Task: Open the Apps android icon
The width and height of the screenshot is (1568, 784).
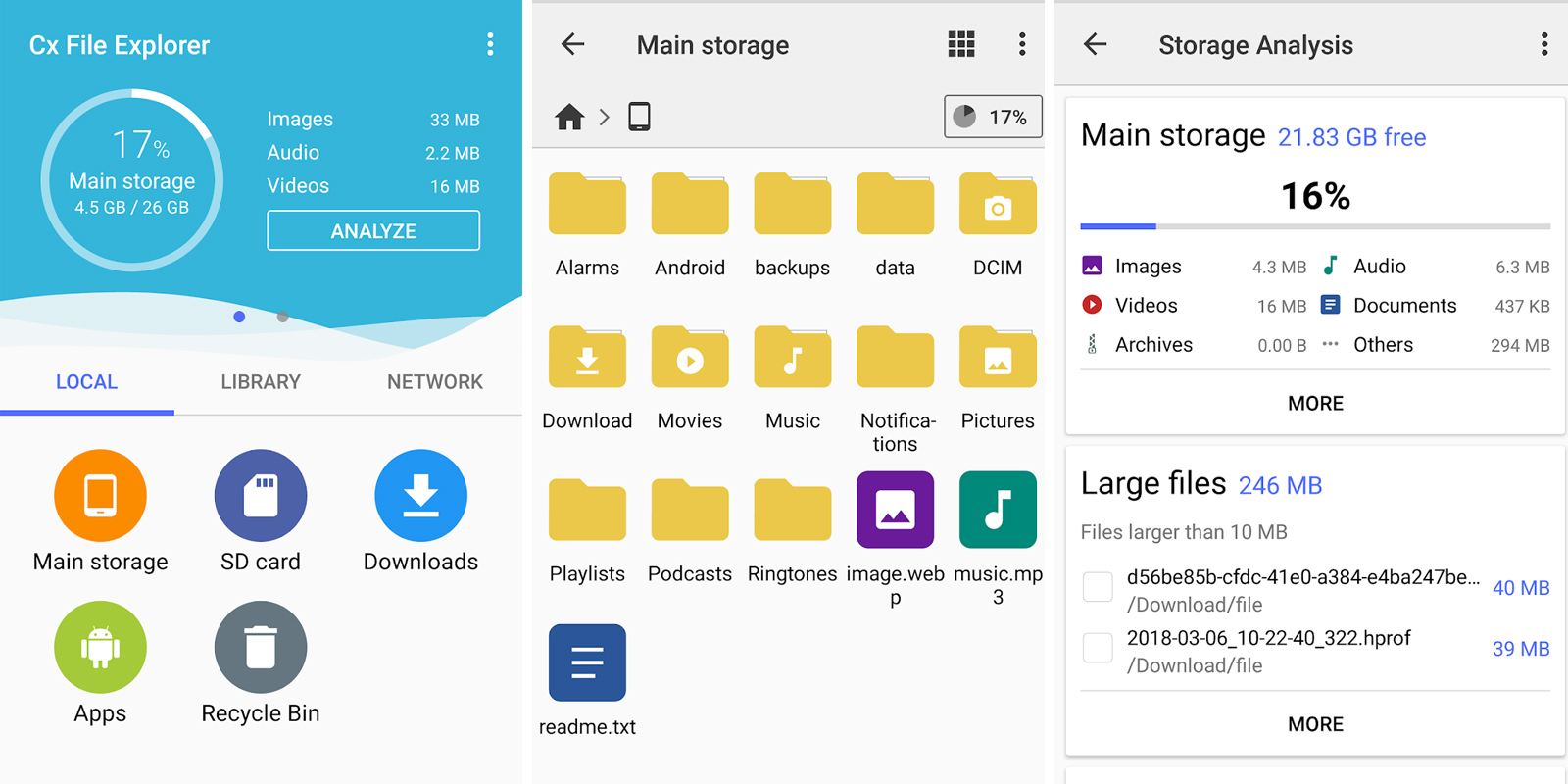Action: point(100,648)
